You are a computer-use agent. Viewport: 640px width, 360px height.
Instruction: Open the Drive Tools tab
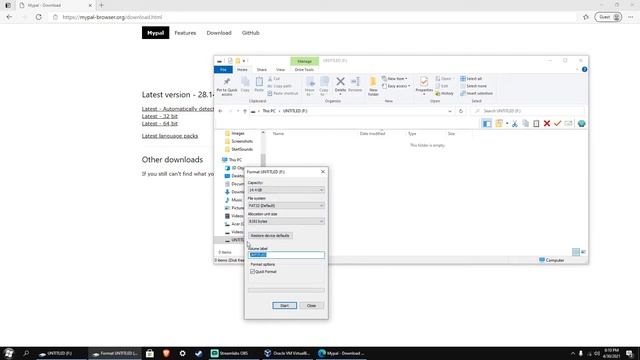304,70
